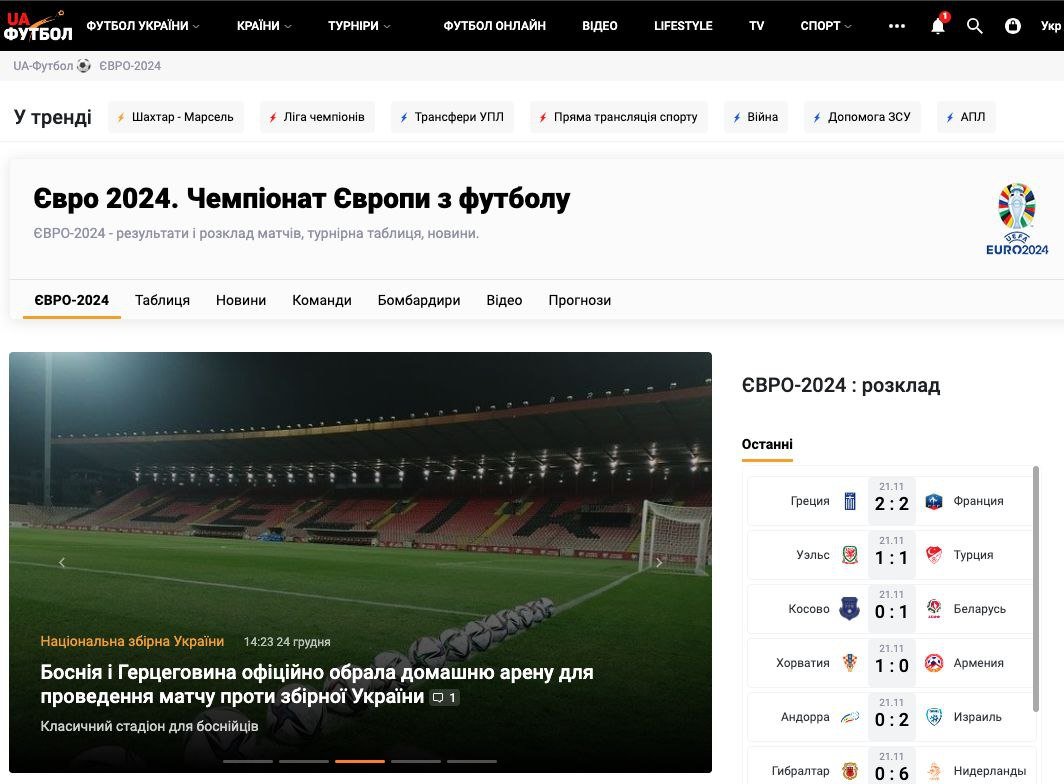Expand the Турніри dropdown menu
The image size is (1064, 784).
click(x=359, y=26)
